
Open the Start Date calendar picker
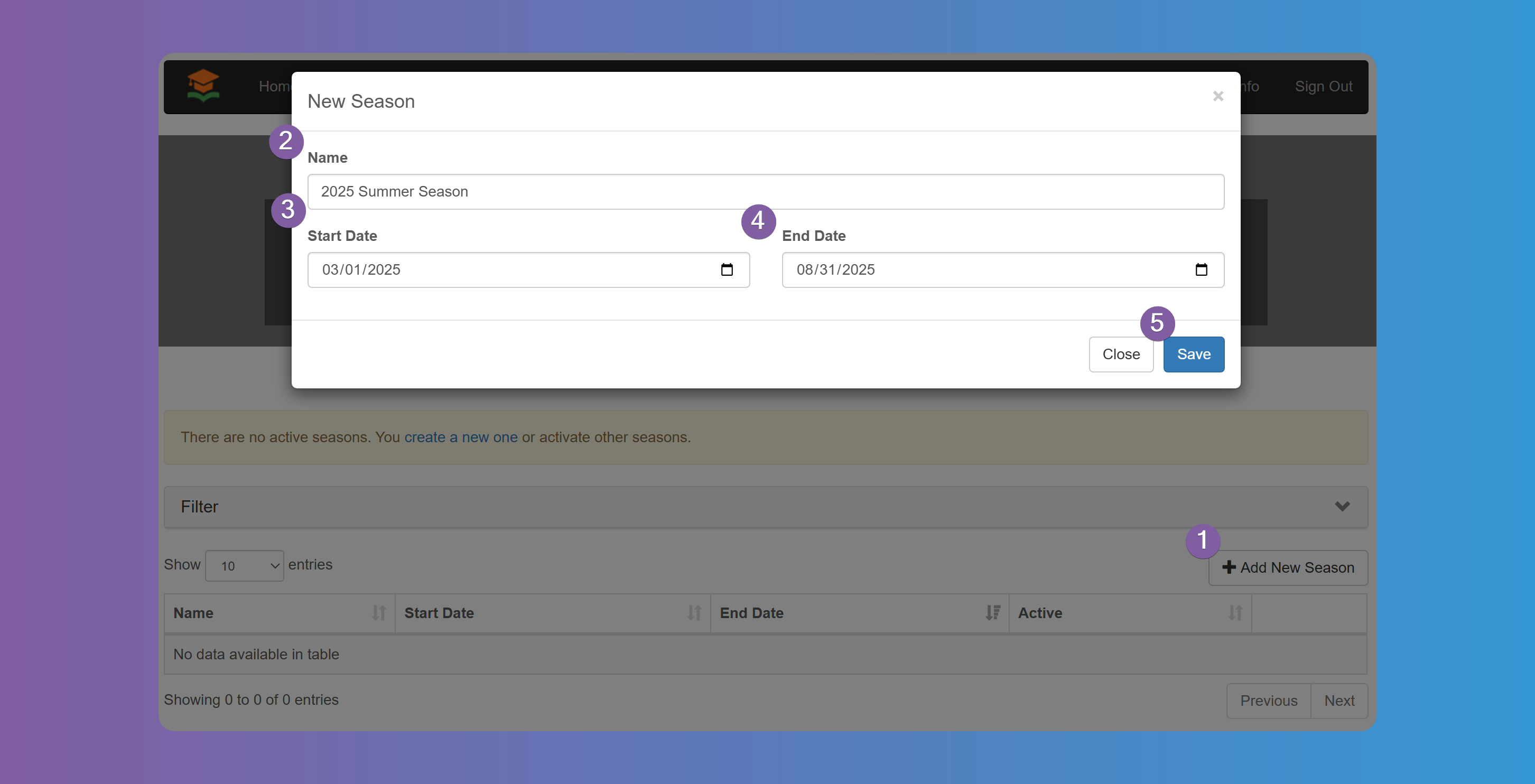point(727,270)
